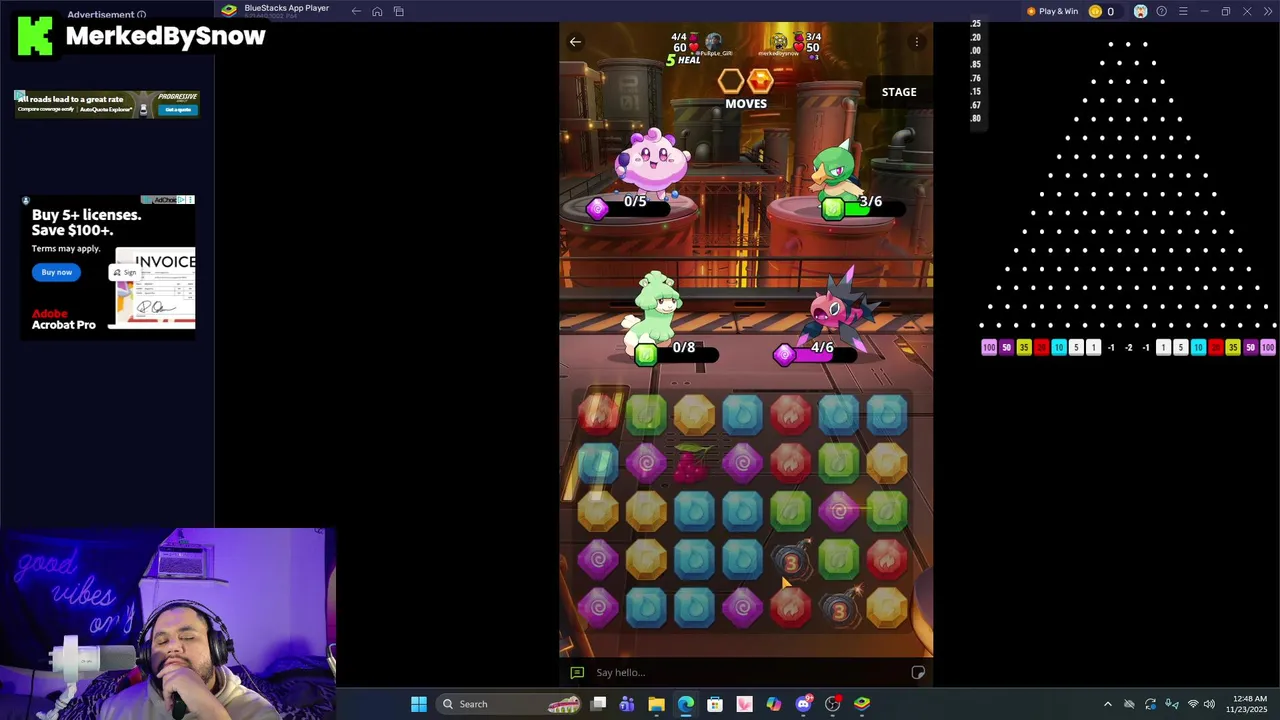
Task: Open the BlueStacks home screen icon
Action: [x=377, y=11]
